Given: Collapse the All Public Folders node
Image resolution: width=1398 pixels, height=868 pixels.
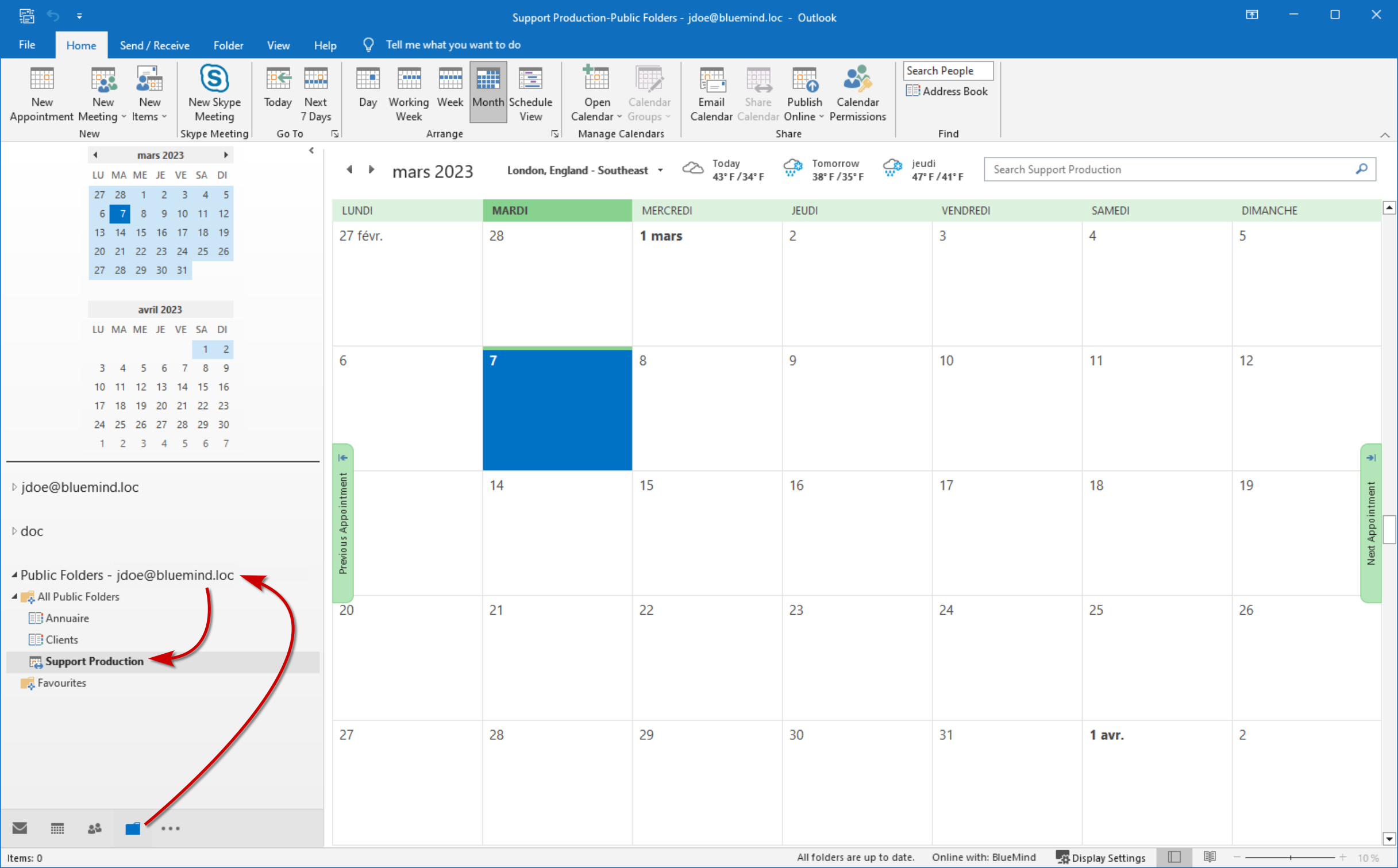Looking at the screenshot, I should [x=14, y=597].
